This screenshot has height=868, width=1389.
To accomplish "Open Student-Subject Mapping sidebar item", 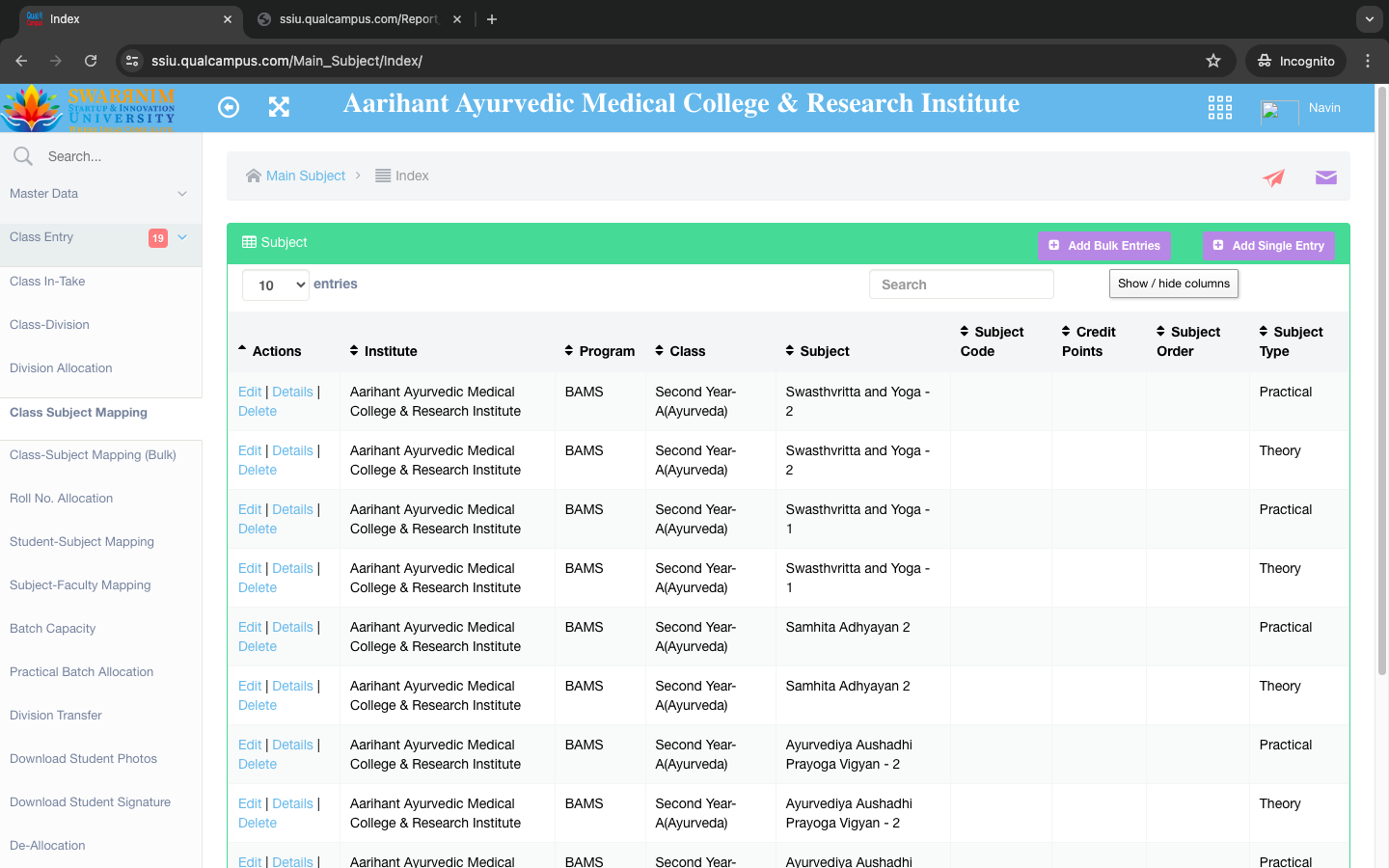I will (x=82, y=542).
